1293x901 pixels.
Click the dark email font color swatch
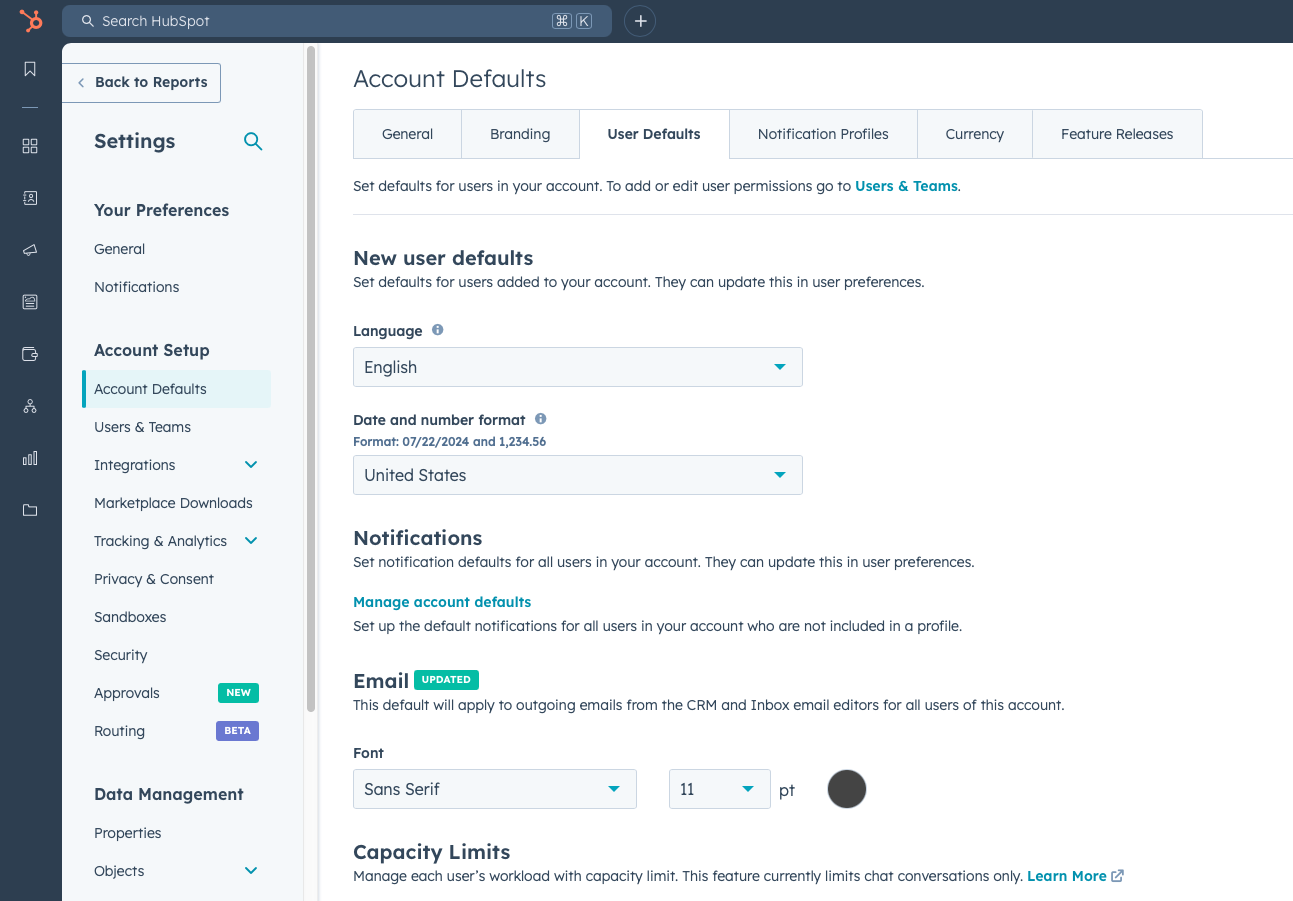[847, 789]
